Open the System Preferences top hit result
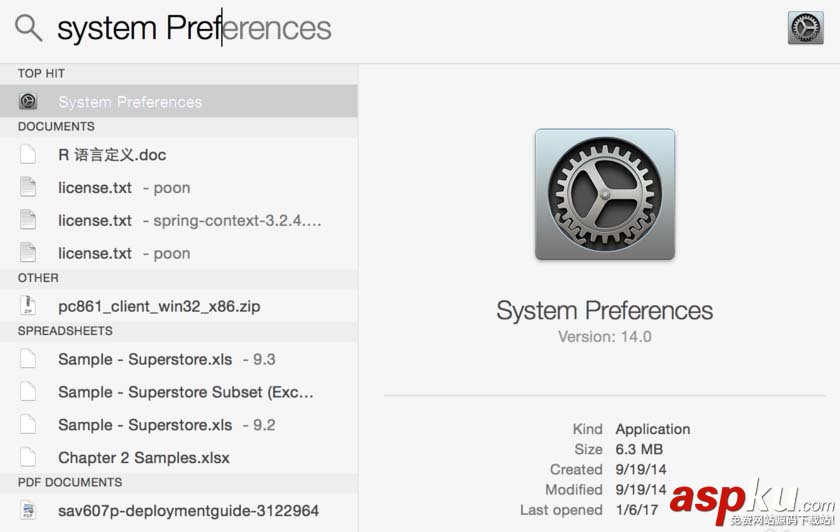This screenshot has height=532, width=840. pos(130,102)
